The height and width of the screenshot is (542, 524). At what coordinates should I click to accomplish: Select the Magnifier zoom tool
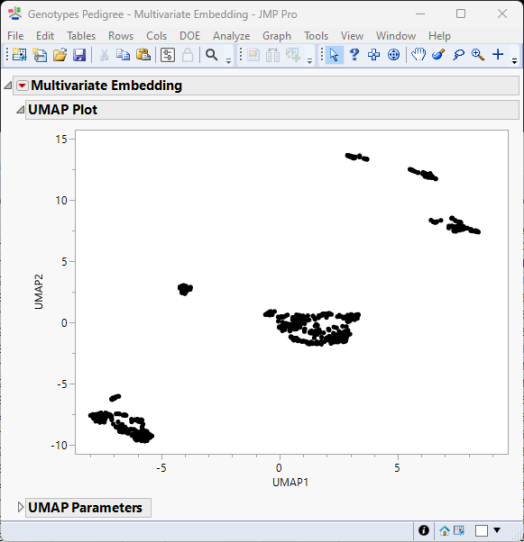pos(478,55)
